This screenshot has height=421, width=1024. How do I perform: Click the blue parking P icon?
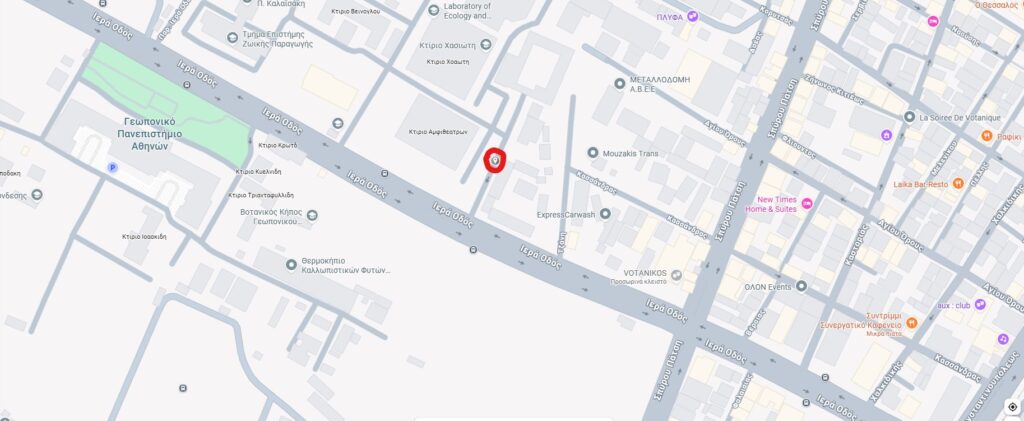click(112, 168)
